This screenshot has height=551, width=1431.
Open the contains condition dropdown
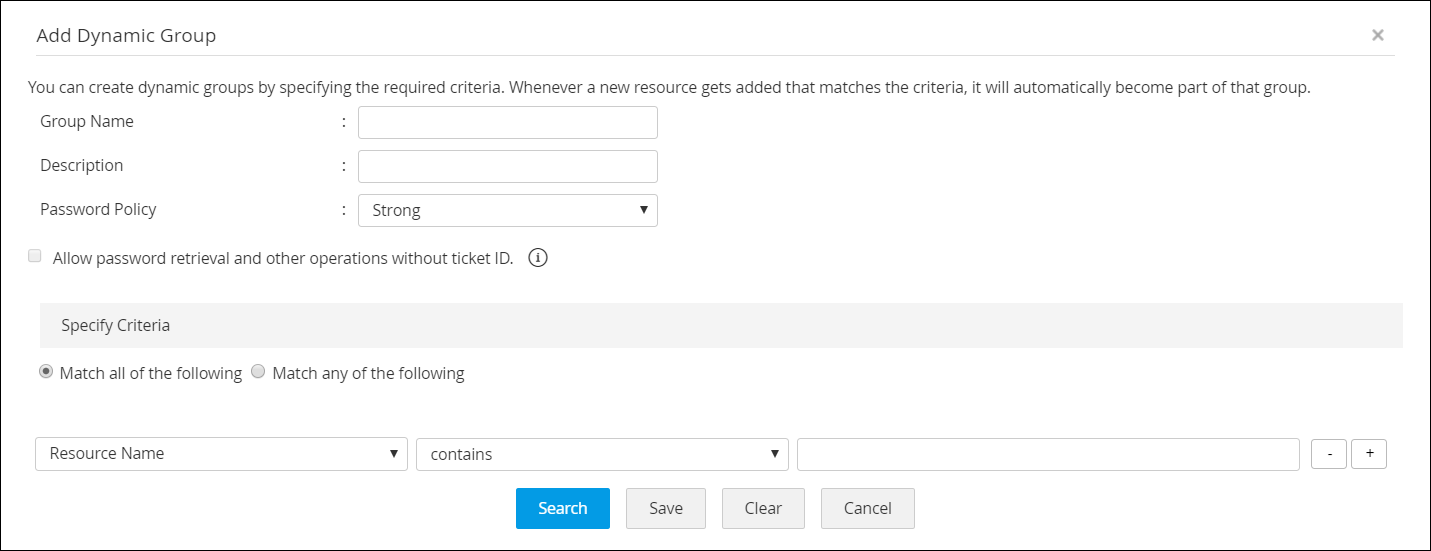tap(602, 454)
